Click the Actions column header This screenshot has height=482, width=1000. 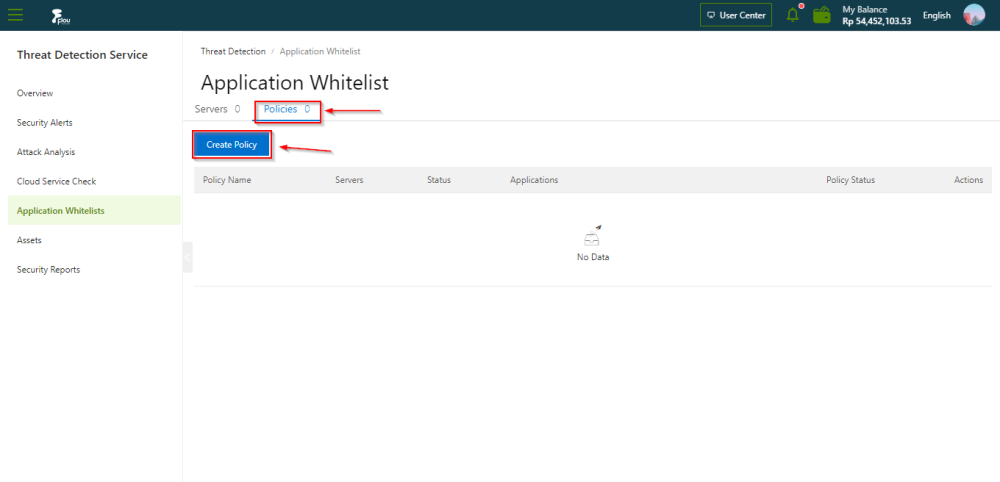(969, 180)
